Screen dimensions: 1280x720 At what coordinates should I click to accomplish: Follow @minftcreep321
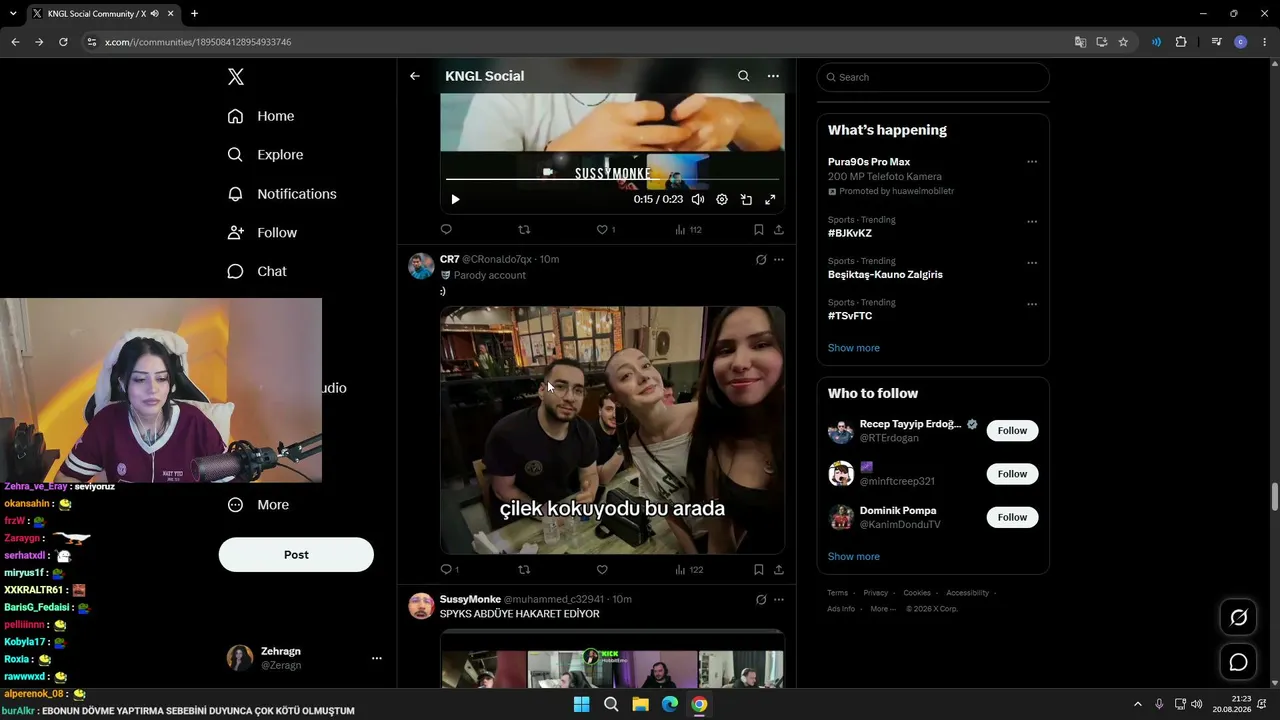(x=1012, y=474)
